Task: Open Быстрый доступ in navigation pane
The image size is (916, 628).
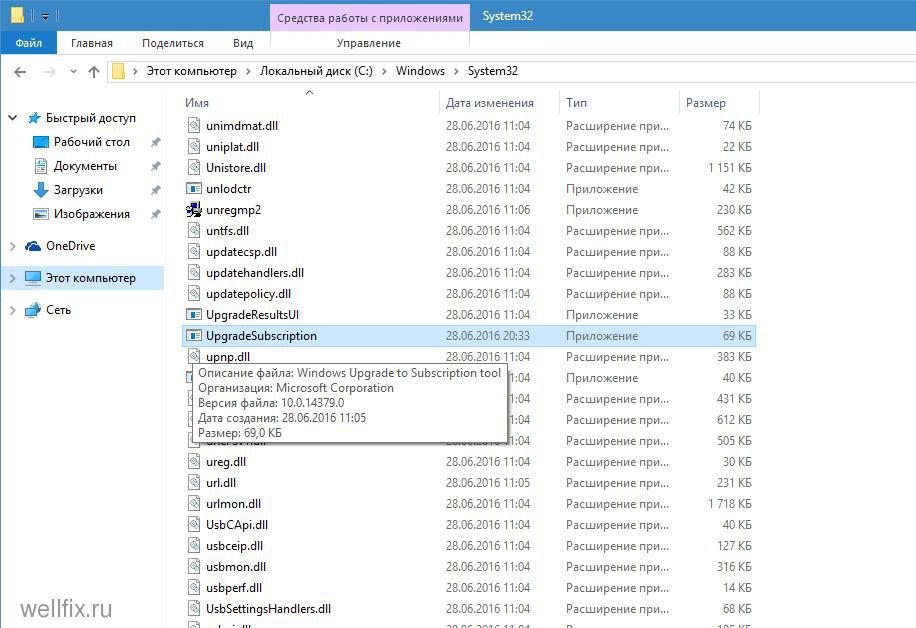Action: coord(91,118)
